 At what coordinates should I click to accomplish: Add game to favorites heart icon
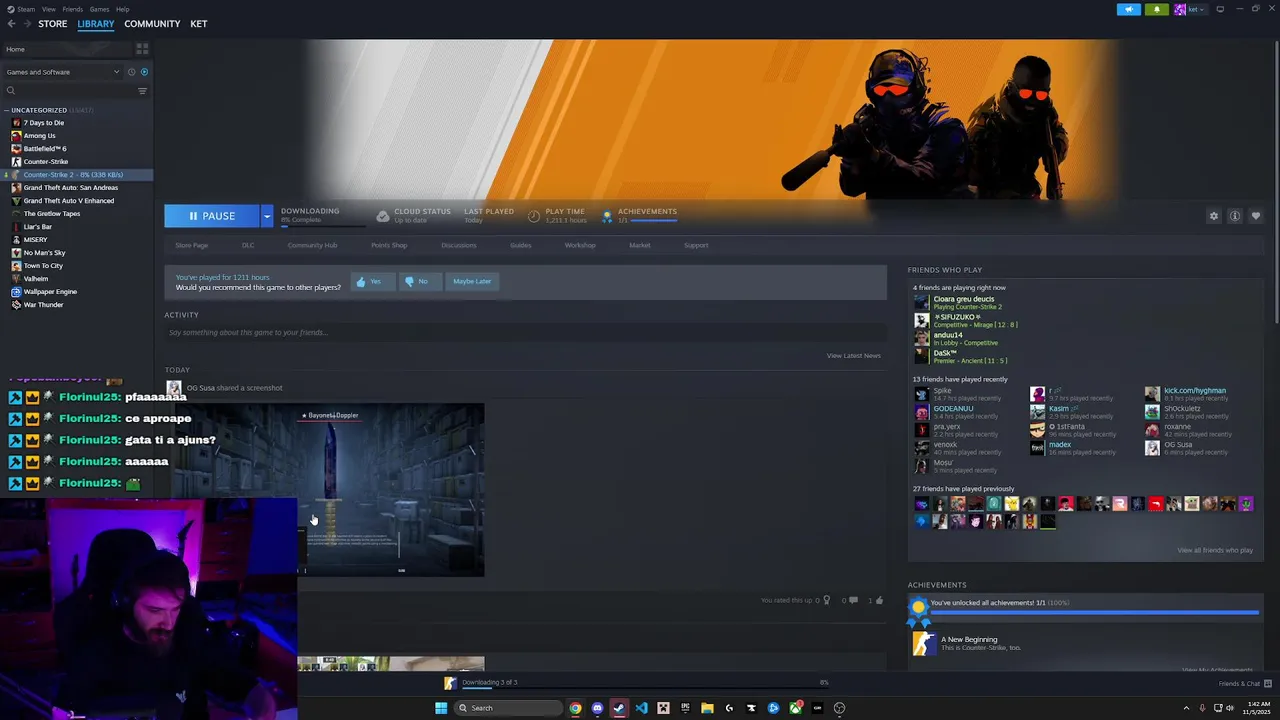[1256, 216]
